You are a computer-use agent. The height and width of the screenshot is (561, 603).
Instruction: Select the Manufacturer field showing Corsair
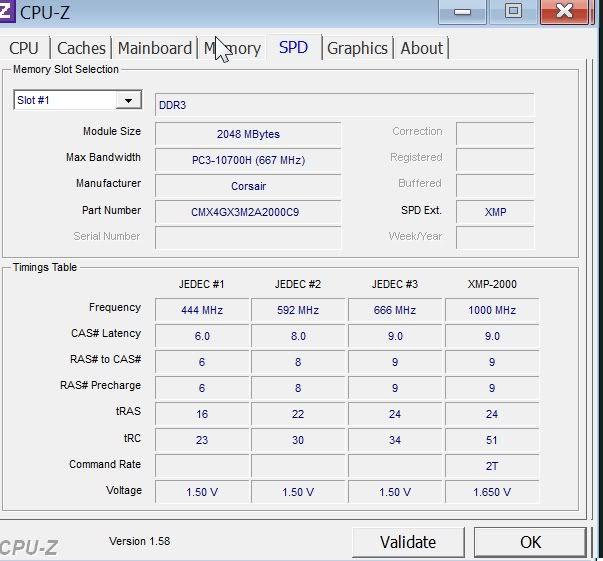[x=248, y=186]
